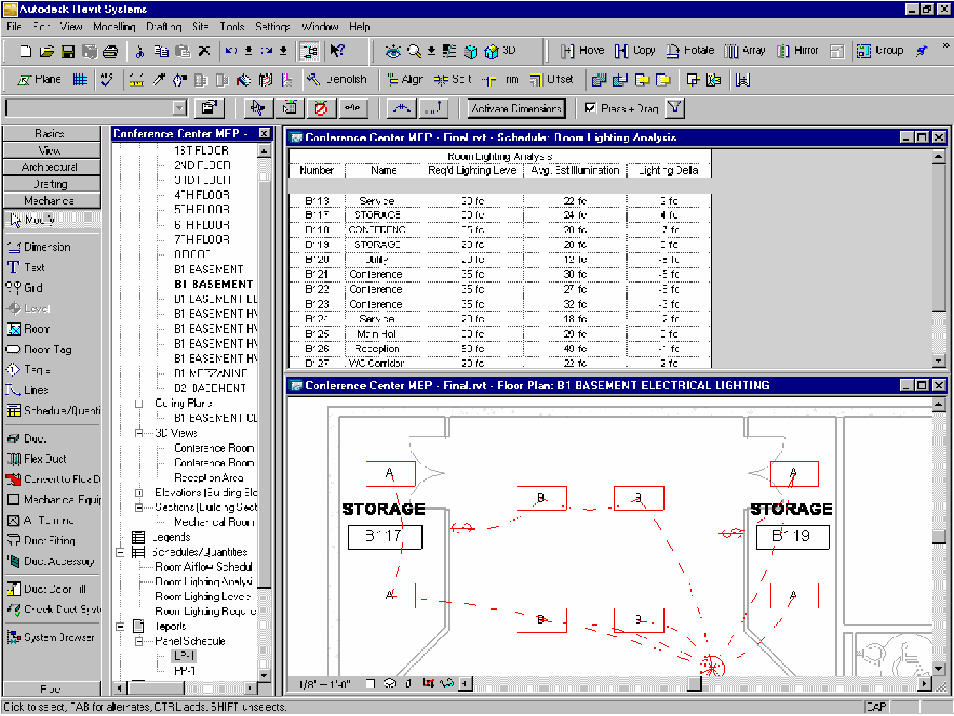Open the Tools menu
This screenshot has width=954, height=716.
pos(232,26)
